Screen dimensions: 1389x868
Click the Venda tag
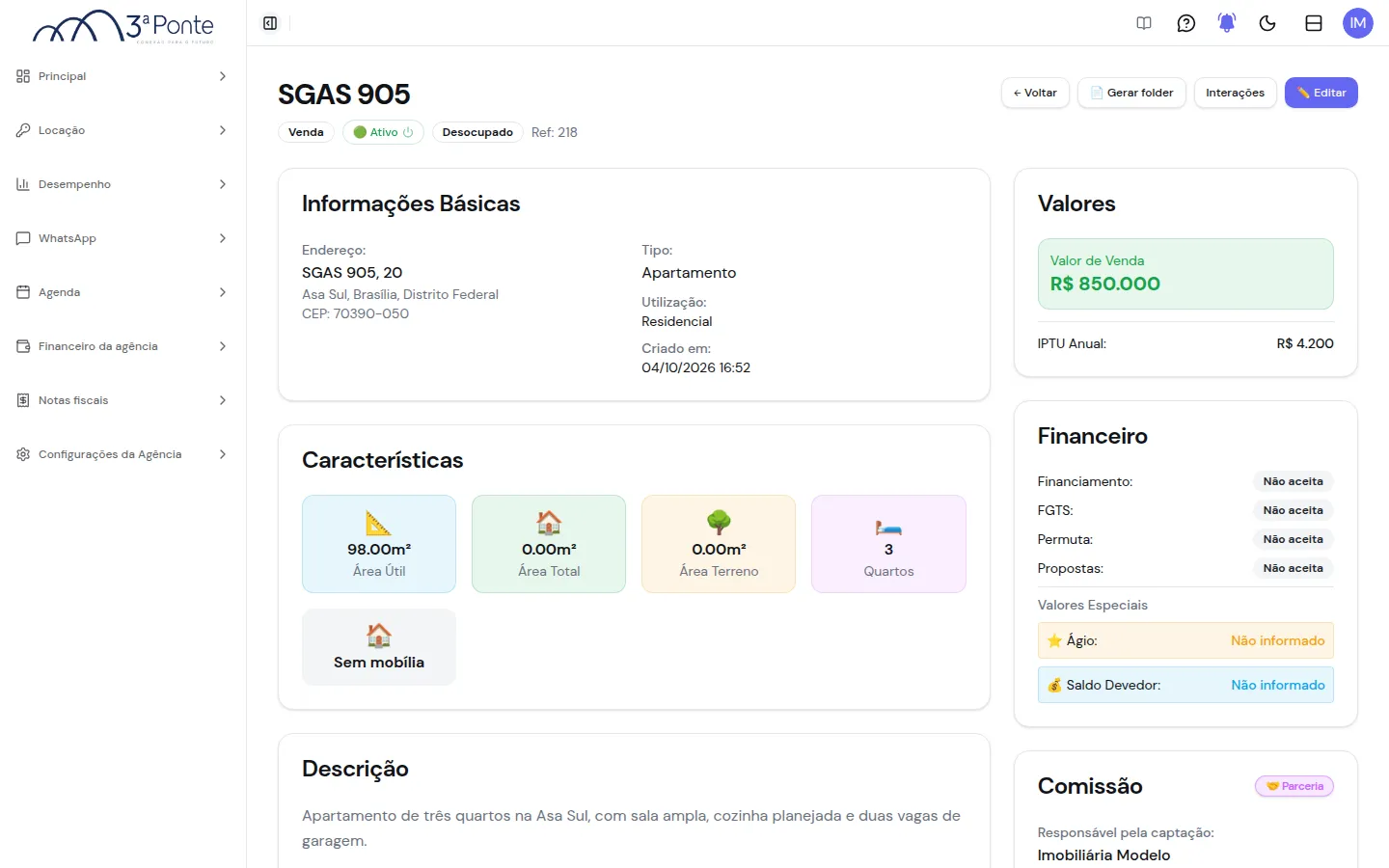306,132
